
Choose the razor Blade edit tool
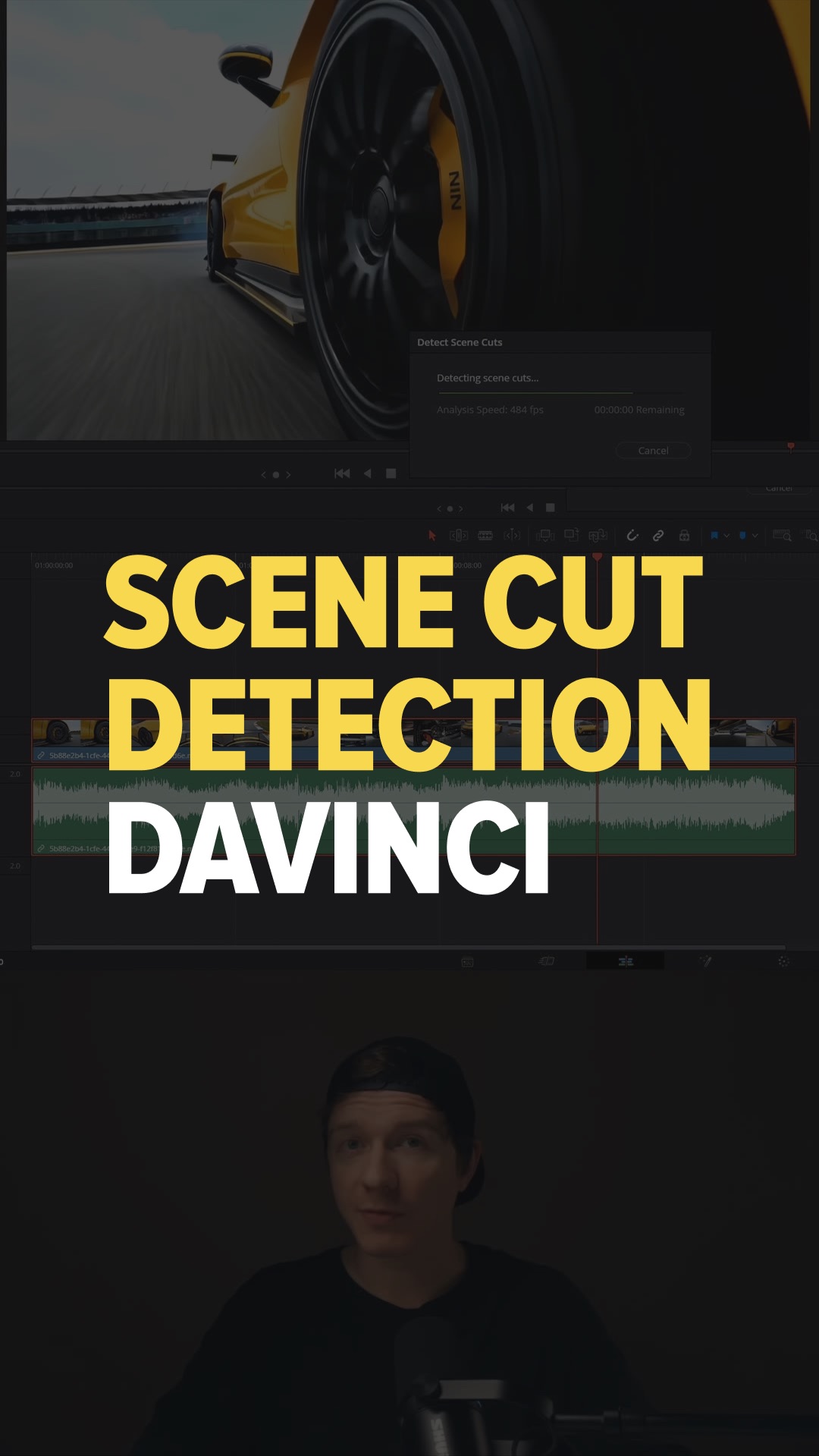[485, 536]
